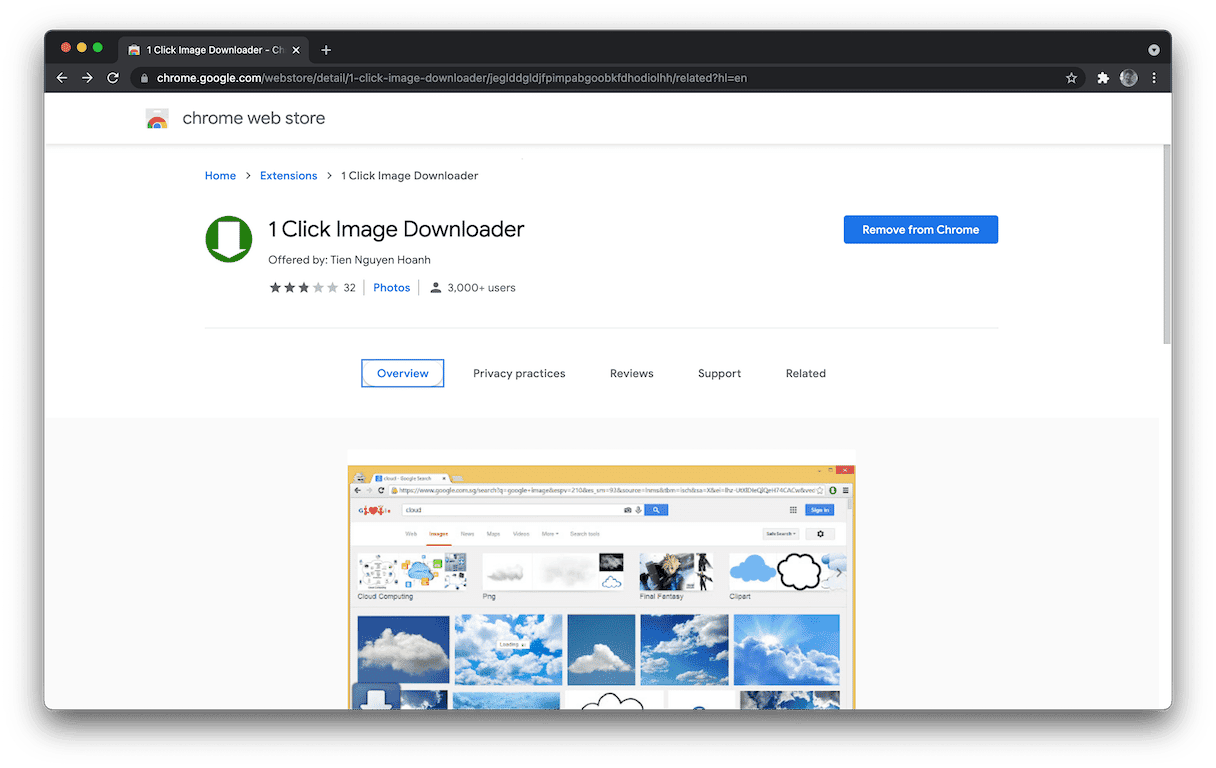Reload the current page
Viewport: 1216px width, 768px height.
pyautogui.click(x=113, y=78)
